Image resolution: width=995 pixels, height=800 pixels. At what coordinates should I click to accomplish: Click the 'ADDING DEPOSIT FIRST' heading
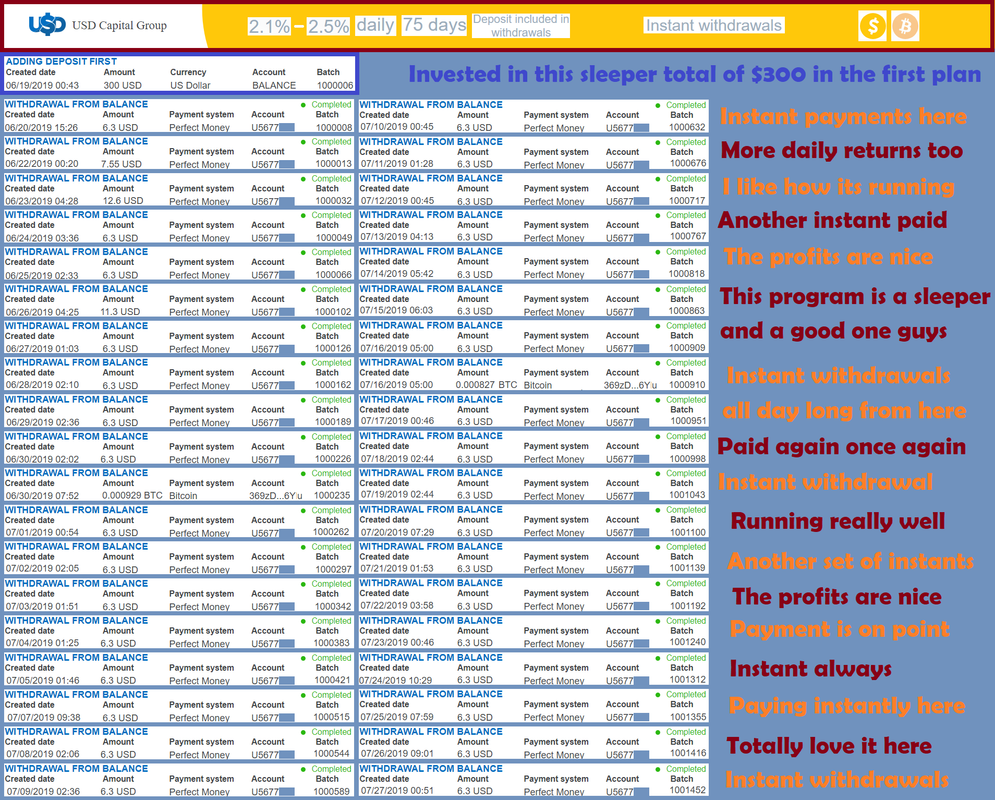[x=62, y=62]
